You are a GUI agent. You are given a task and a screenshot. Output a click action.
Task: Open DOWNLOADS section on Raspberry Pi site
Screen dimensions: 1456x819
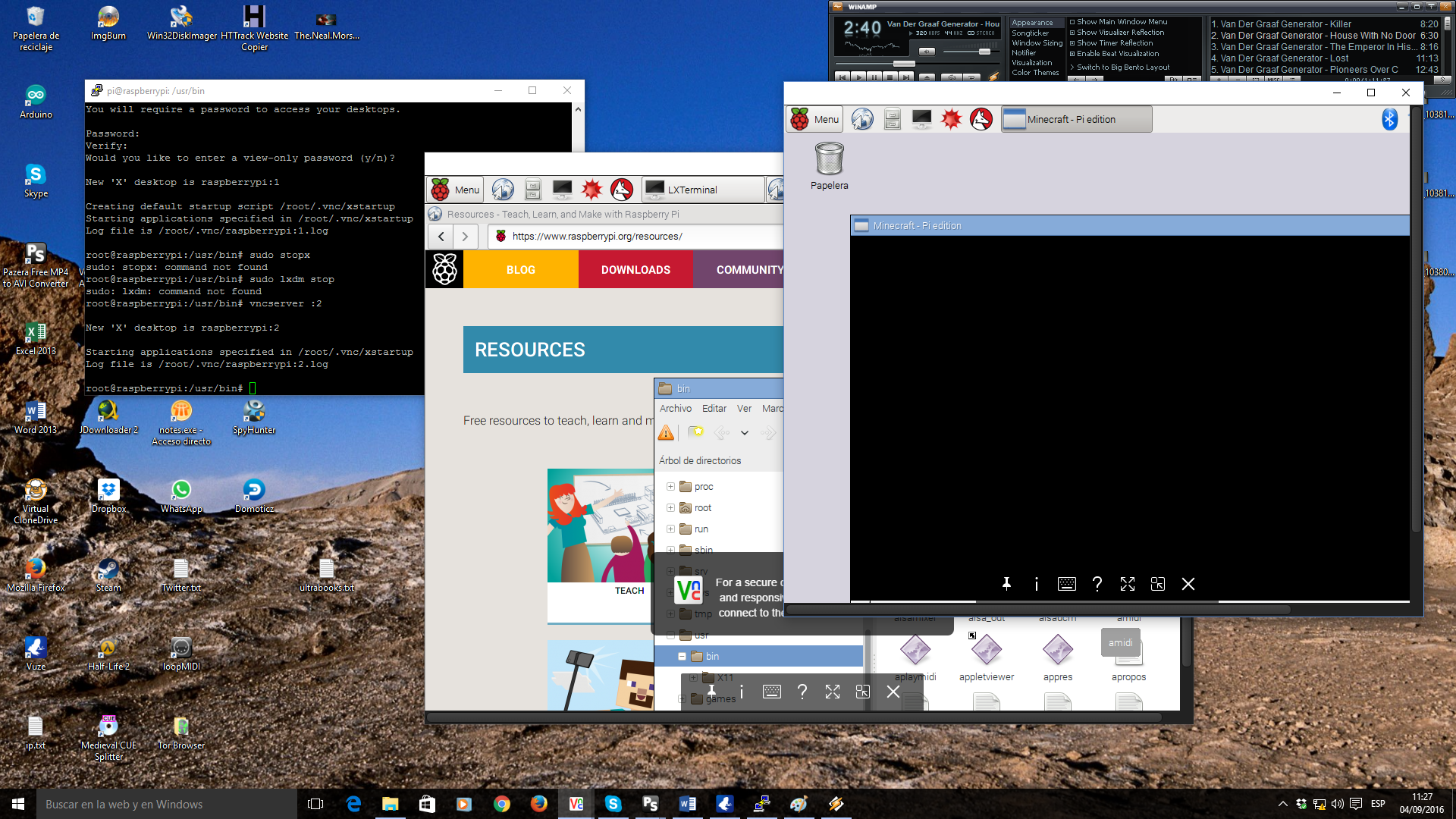[x=635, y=270]
